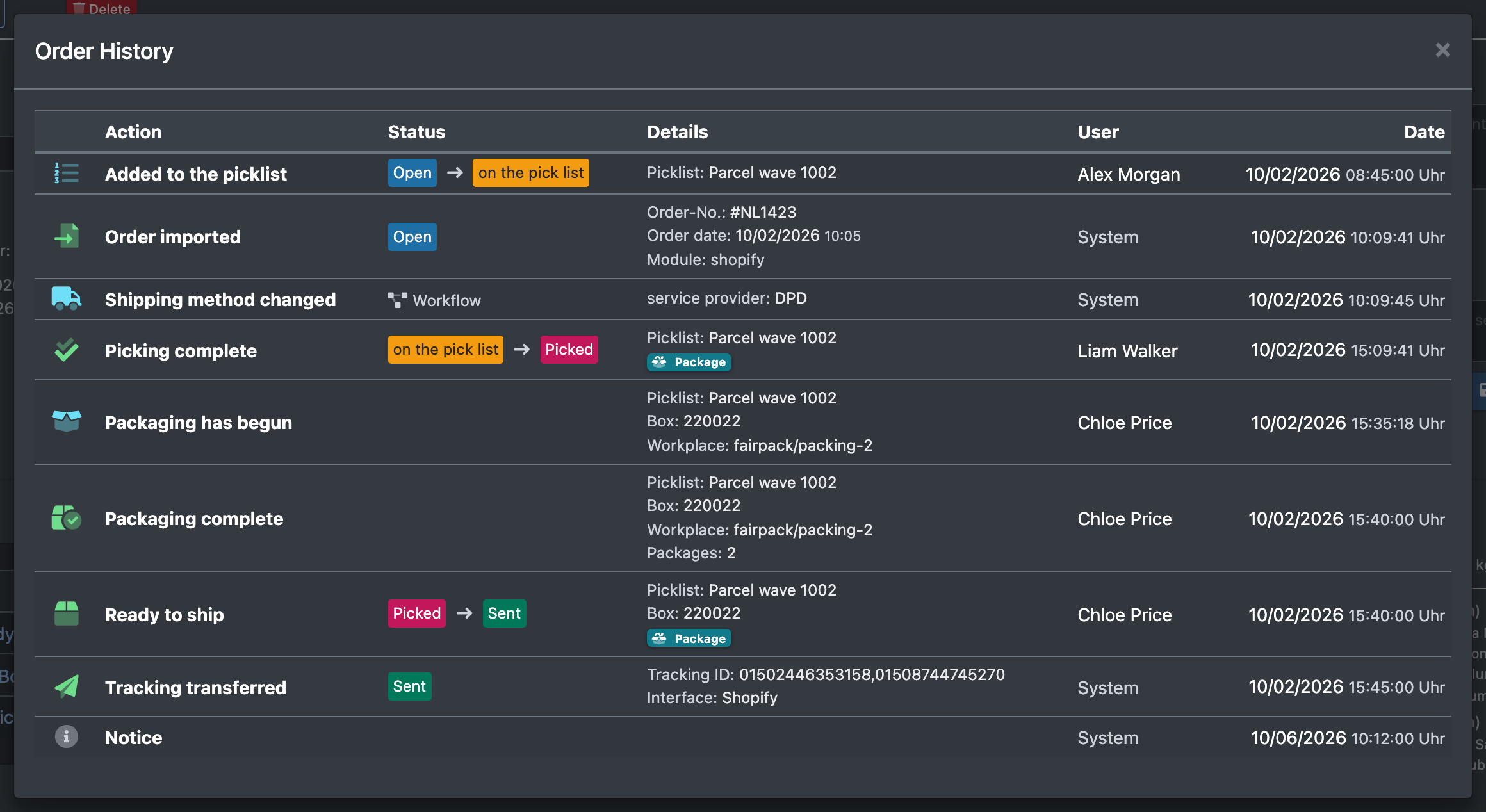Click the date '10/06/2026 10:12:00 Uhr'
The image size is (1486, 812).
coord(1348,738)
